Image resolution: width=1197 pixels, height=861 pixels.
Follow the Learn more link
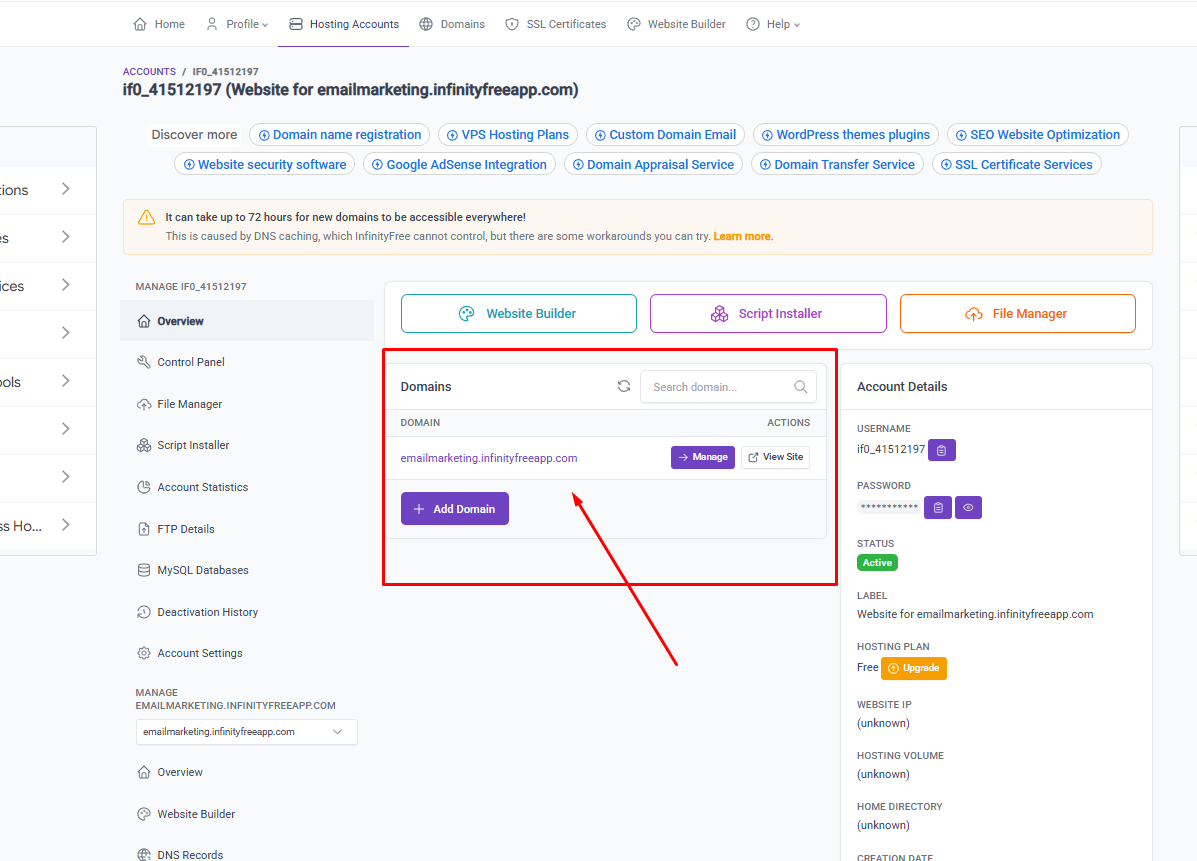[x=742, y=237]
